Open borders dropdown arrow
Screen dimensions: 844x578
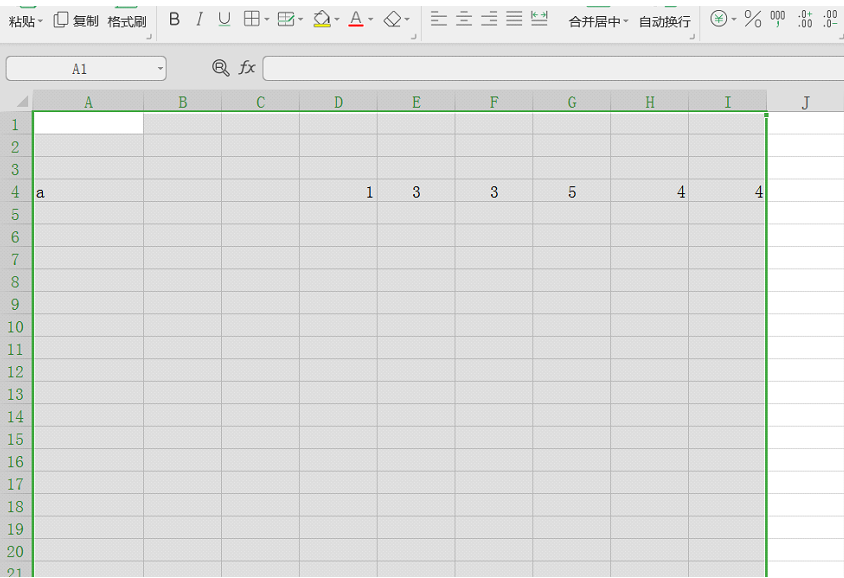click(266, 20)
